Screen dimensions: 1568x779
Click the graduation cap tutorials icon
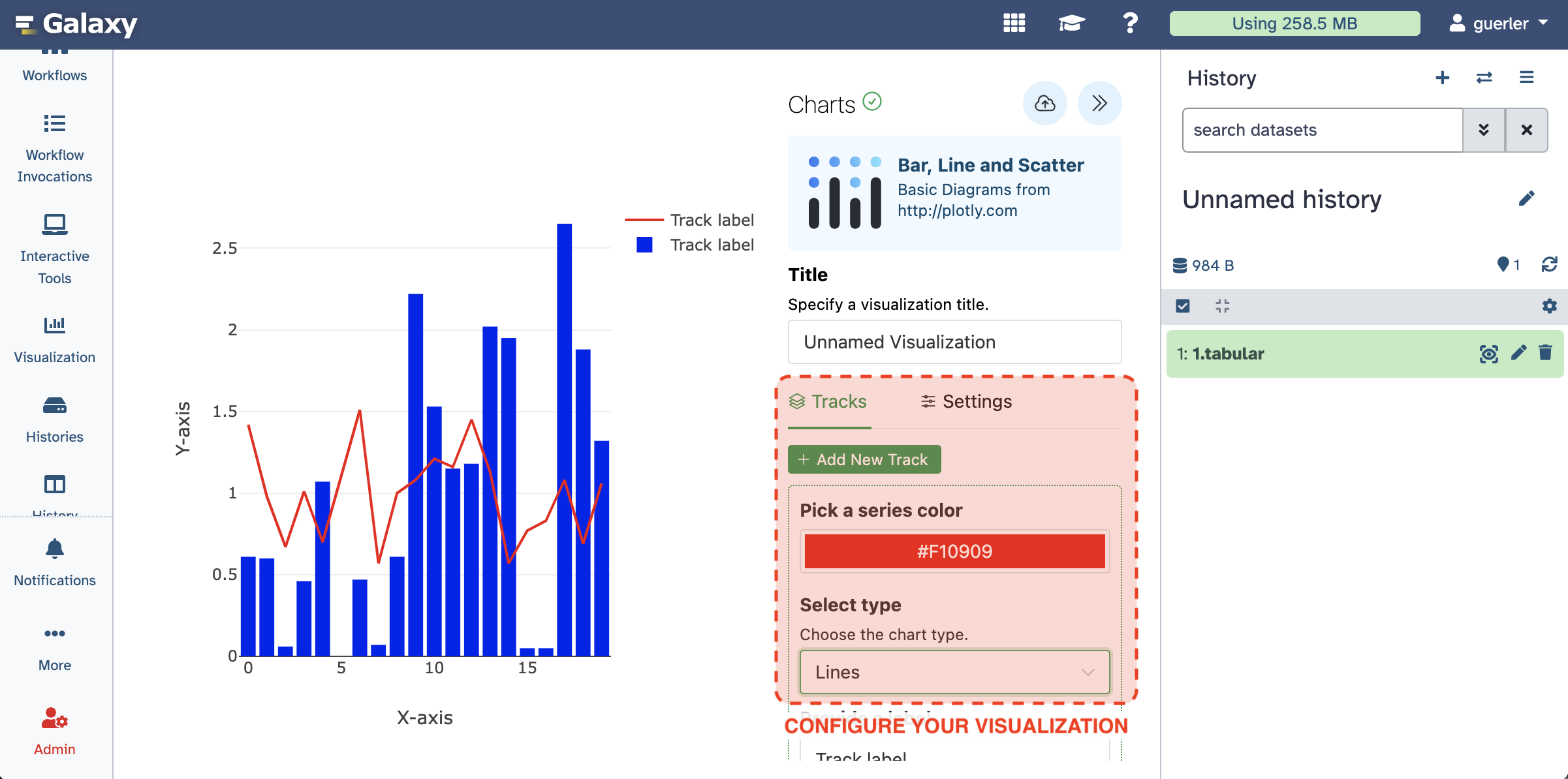(x=1071, y=23)
